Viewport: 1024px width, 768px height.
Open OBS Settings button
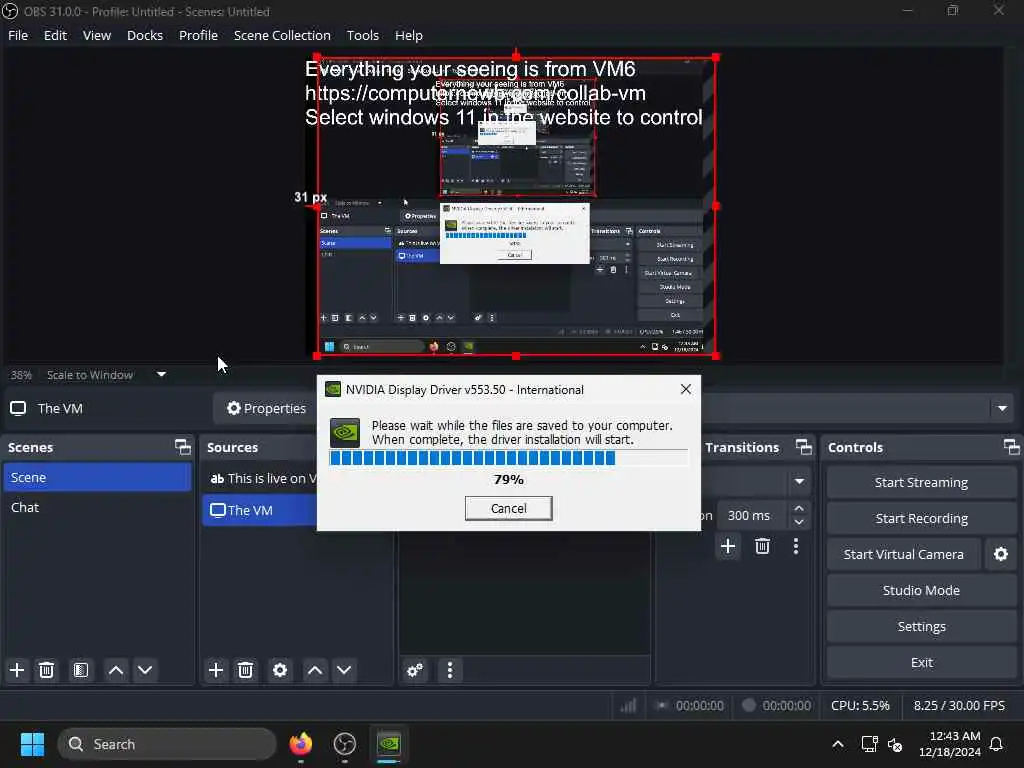click(921, 626)
